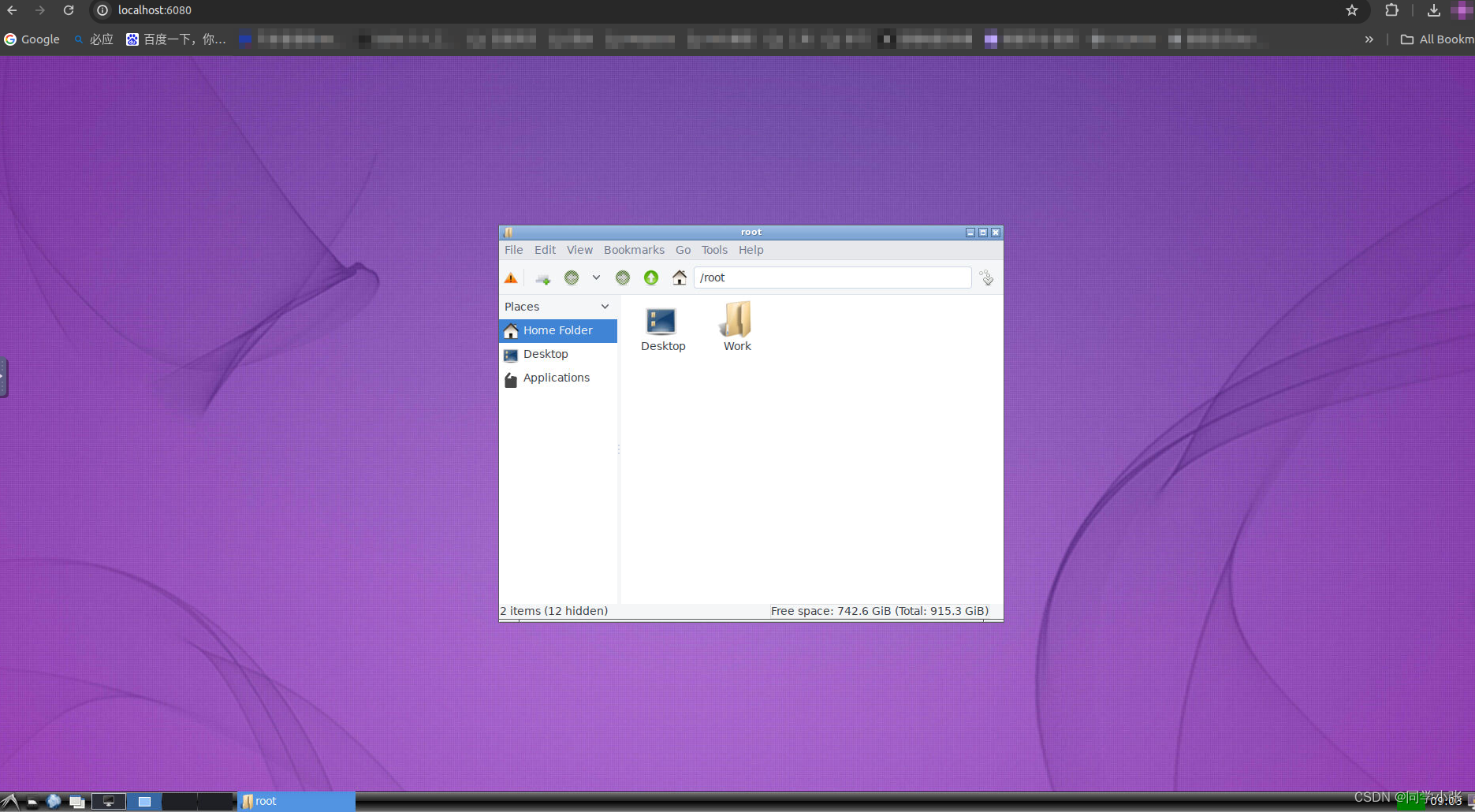Select Applications in the Places sidebar
The height and width of the screenshot is (812, 1475).
click(x=556, y=378)
